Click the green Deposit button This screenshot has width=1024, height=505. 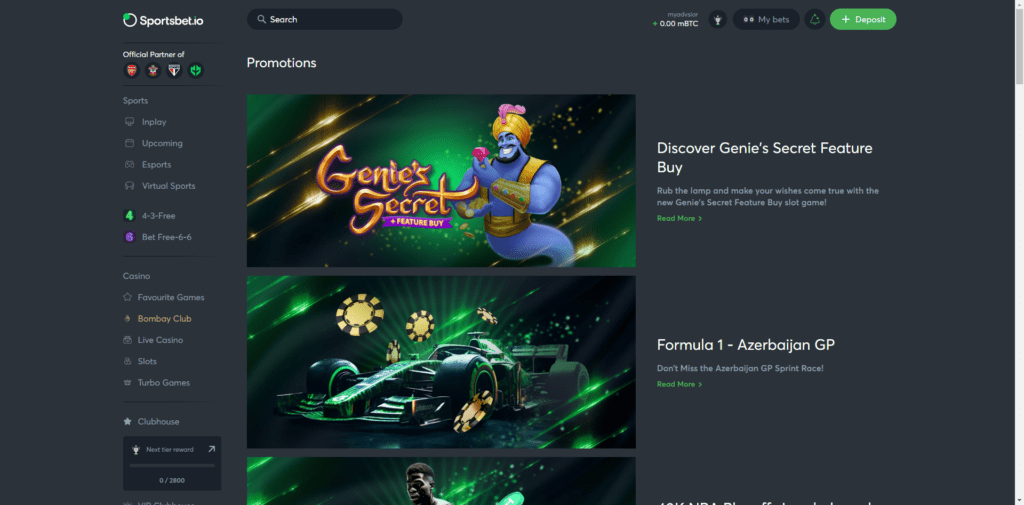pyautogui.click(x=863, y=20)
